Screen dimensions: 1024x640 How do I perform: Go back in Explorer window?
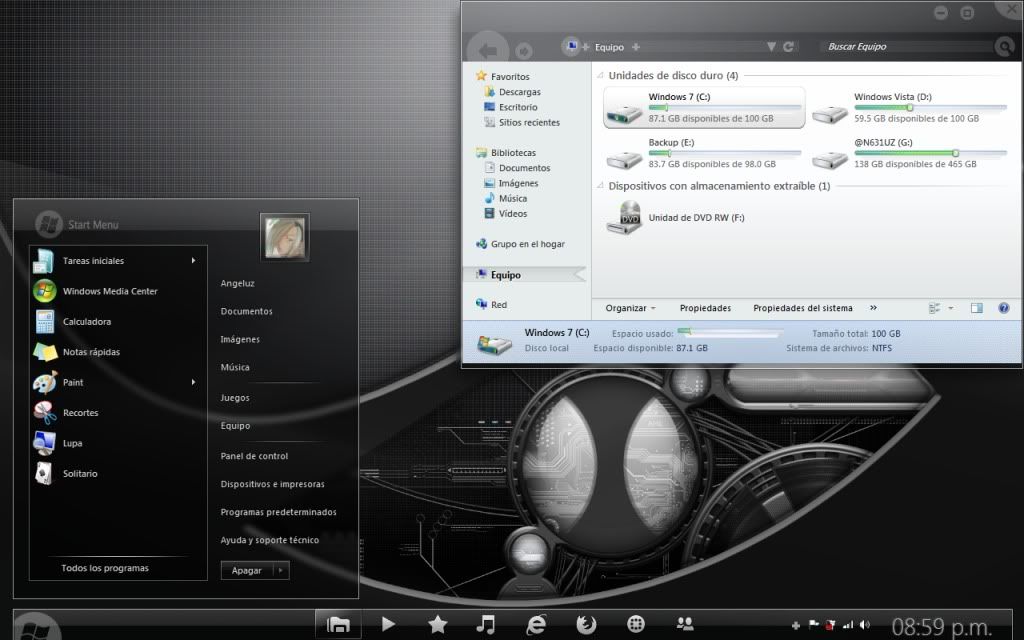click(488, 50)
